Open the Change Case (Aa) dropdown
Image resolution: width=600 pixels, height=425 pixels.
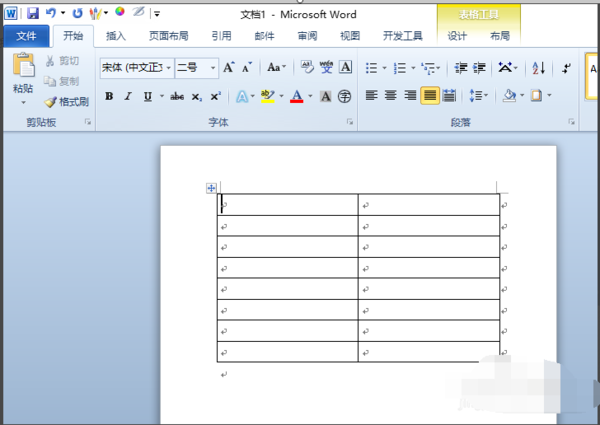pyautogui.click(x=276, y=68)
